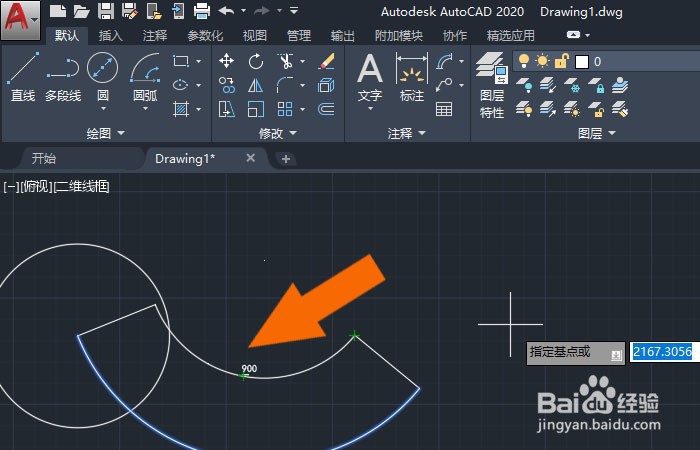Select the Circle (圆) tool
The height and width of the screenshot is (450, 700).
point(103,77)
